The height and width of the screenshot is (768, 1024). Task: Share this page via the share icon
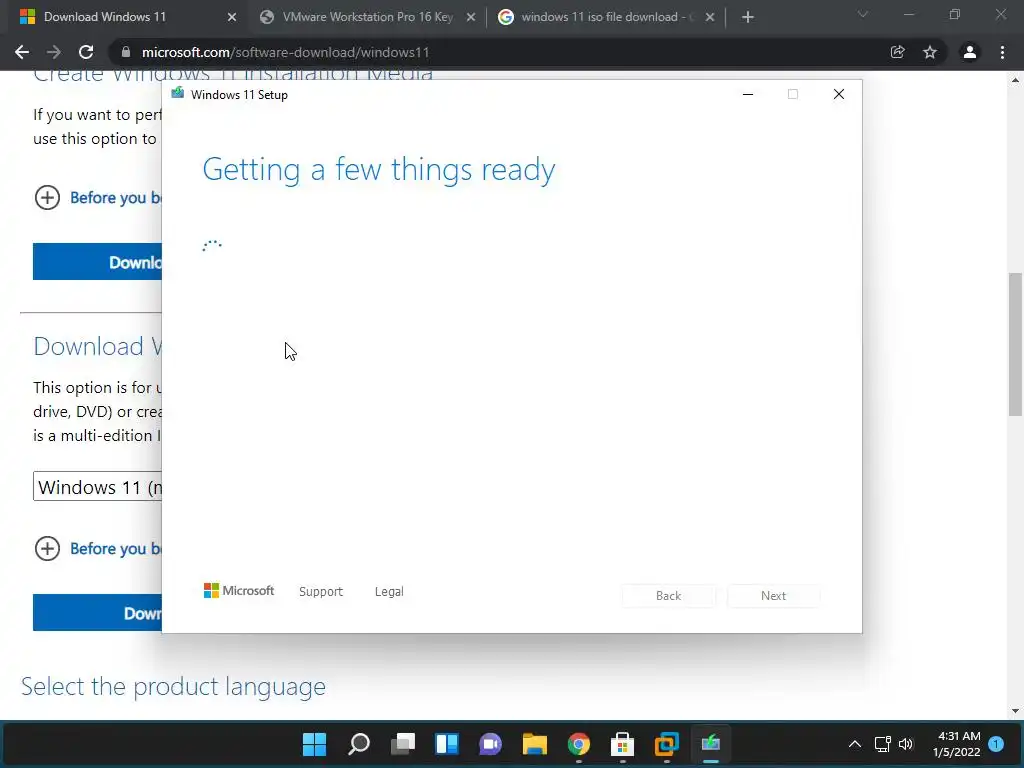click(x=897, y=52)
